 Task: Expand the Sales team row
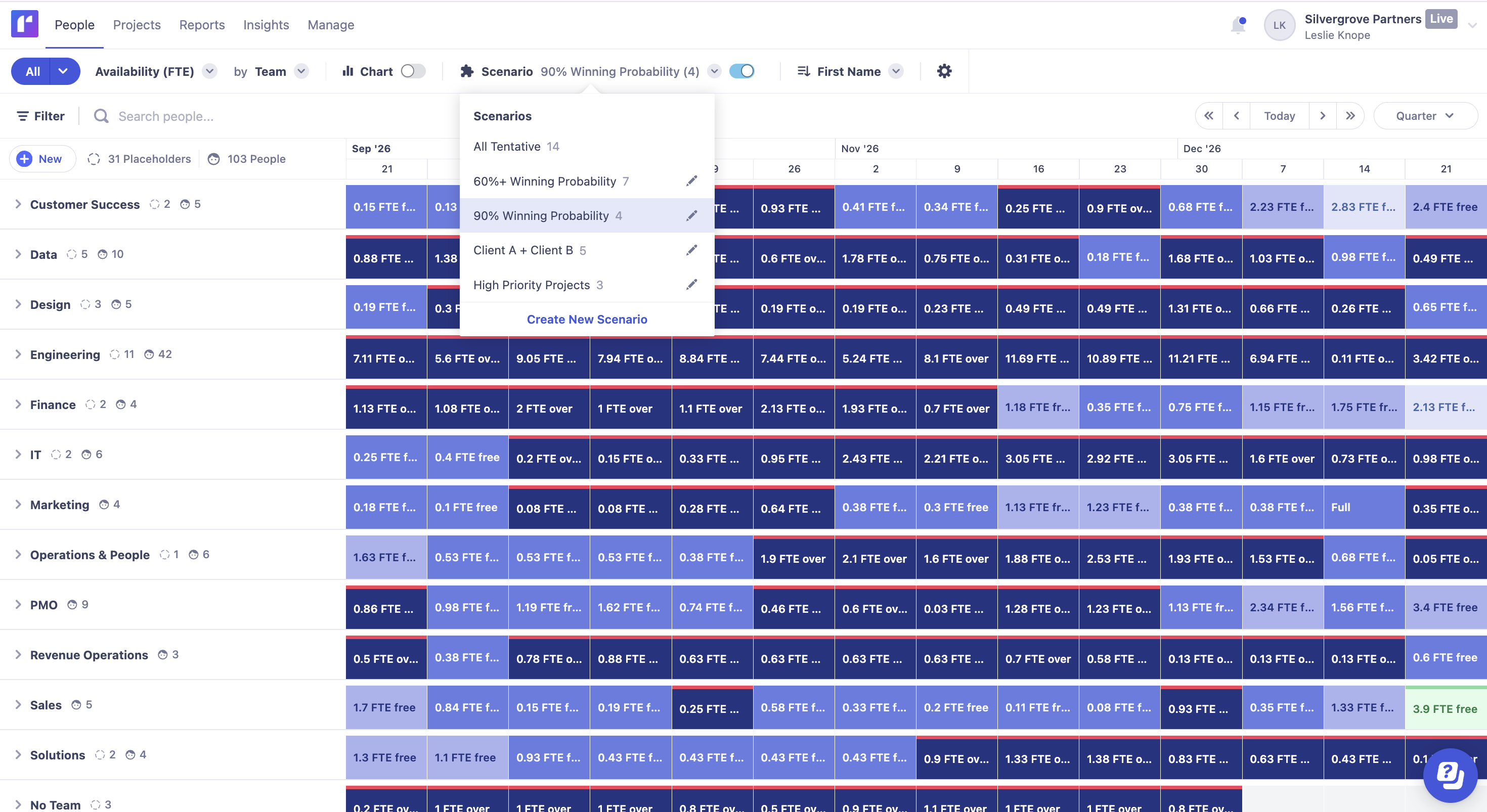click(x=18, y=705)
